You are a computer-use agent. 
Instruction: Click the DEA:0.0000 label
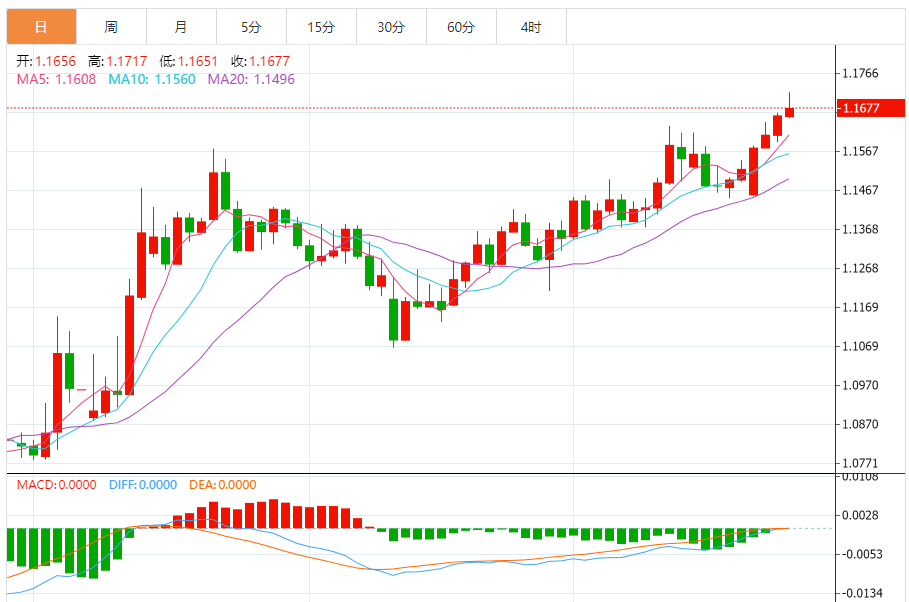pyautogui.click(x=223, y=485)
